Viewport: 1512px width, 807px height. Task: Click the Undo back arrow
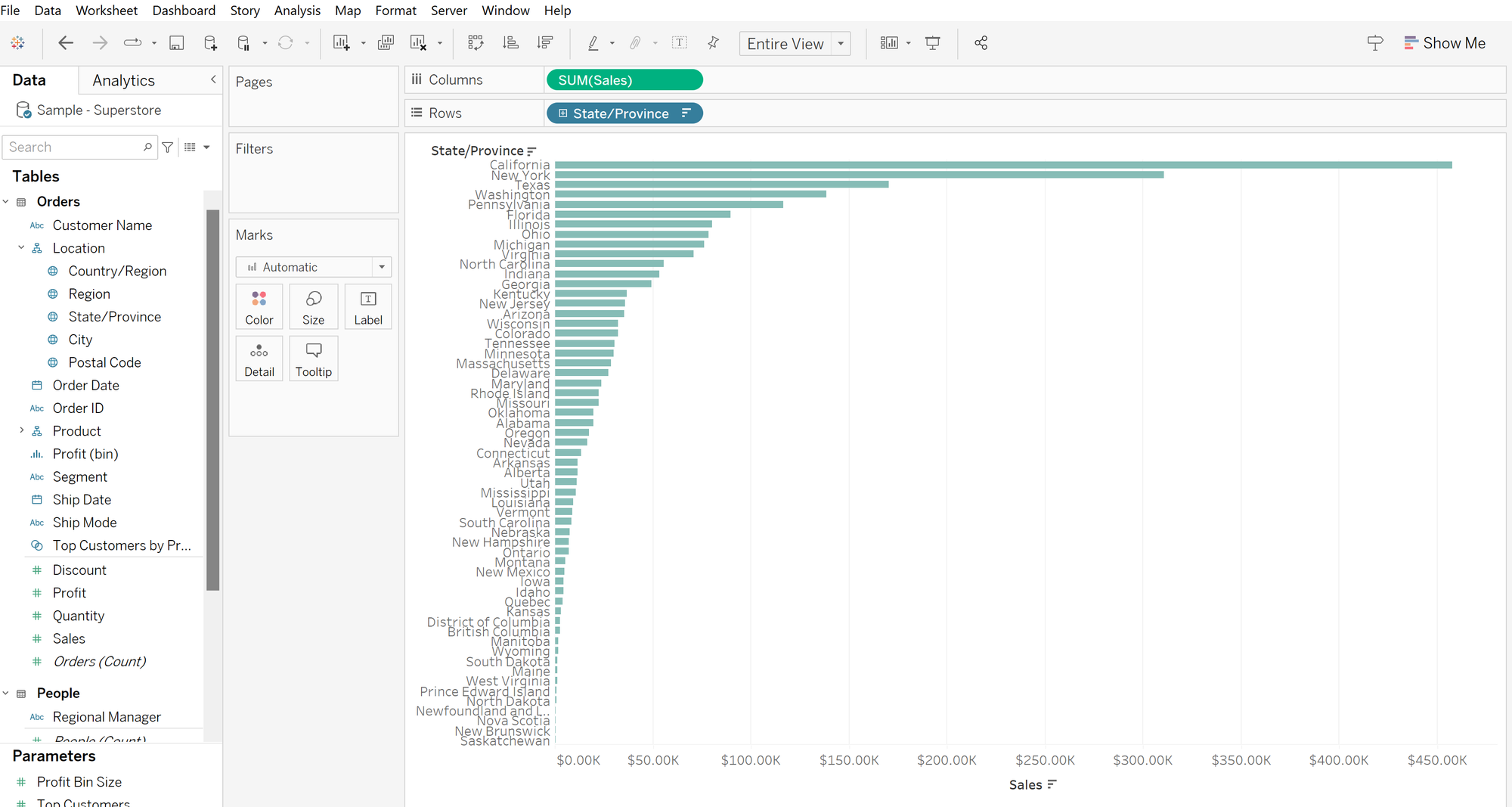pos(66,43)
